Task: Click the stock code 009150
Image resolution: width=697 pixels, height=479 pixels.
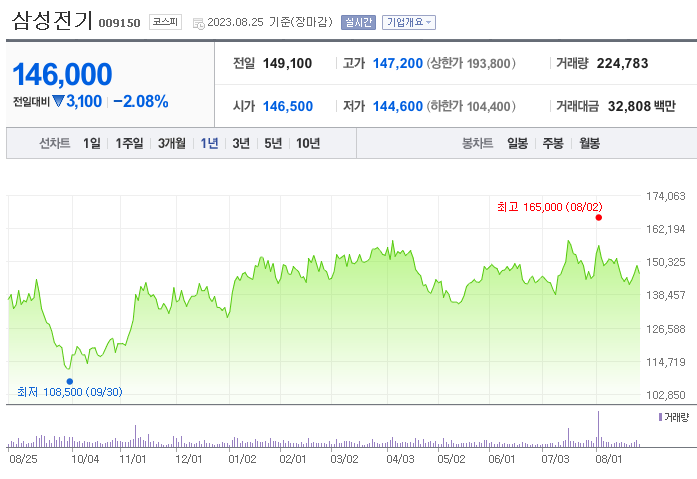Action: tap(119, 23)
